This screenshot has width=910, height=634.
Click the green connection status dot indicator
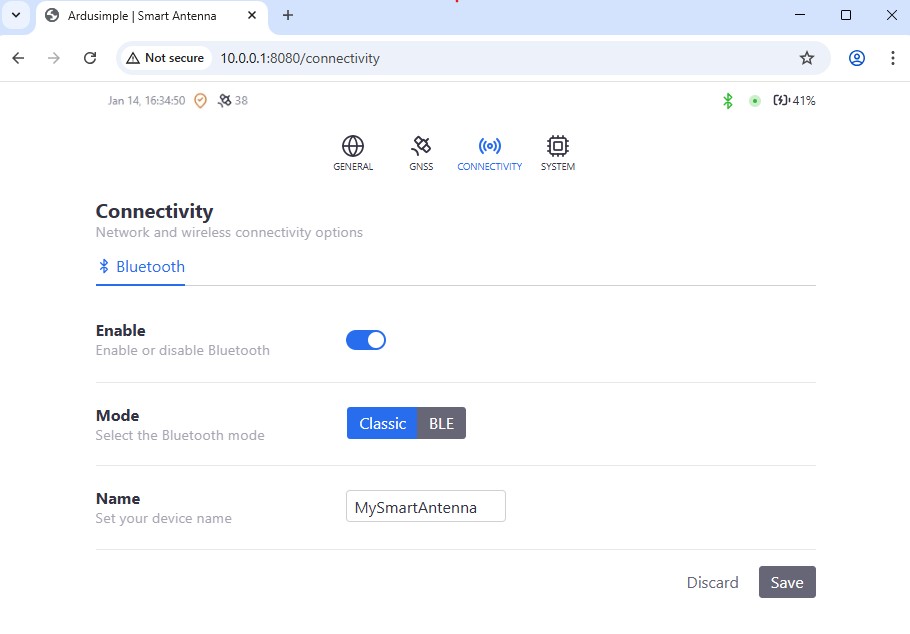pyautogui.click(x=755, y=101)
